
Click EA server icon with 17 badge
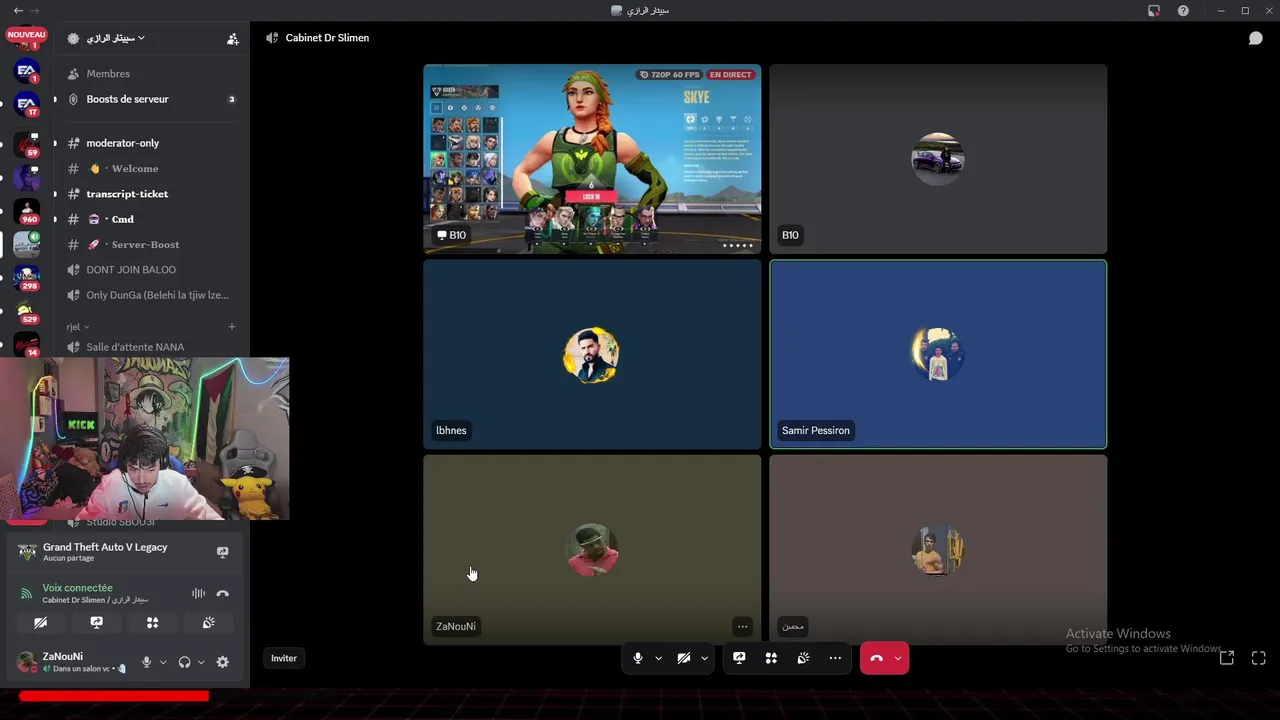tap(27, 104)
